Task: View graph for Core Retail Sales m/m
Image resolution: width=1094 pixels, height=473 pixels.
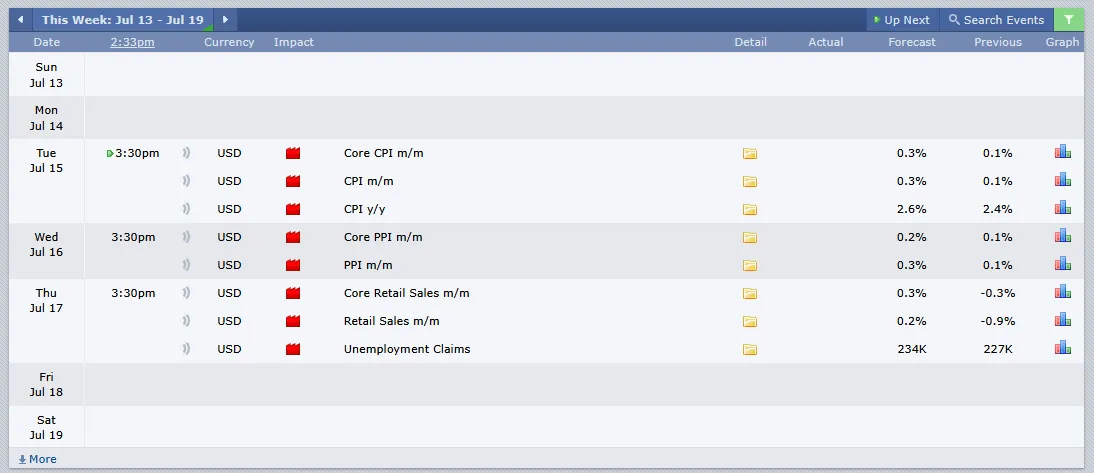Action: click(1063, 292)
